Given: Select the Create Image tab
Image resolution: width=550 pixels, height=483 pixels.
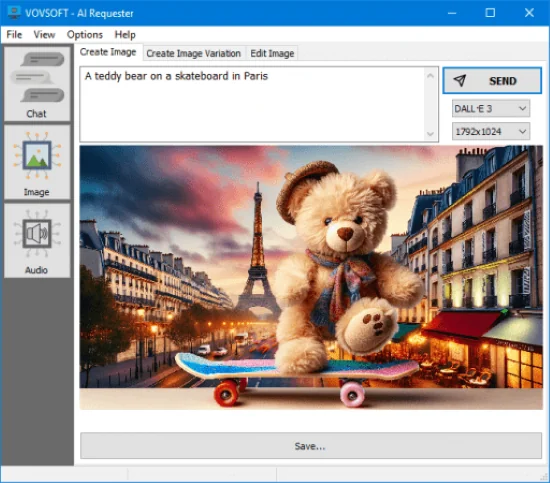Looking at the screenshot, I should point(108,52).
